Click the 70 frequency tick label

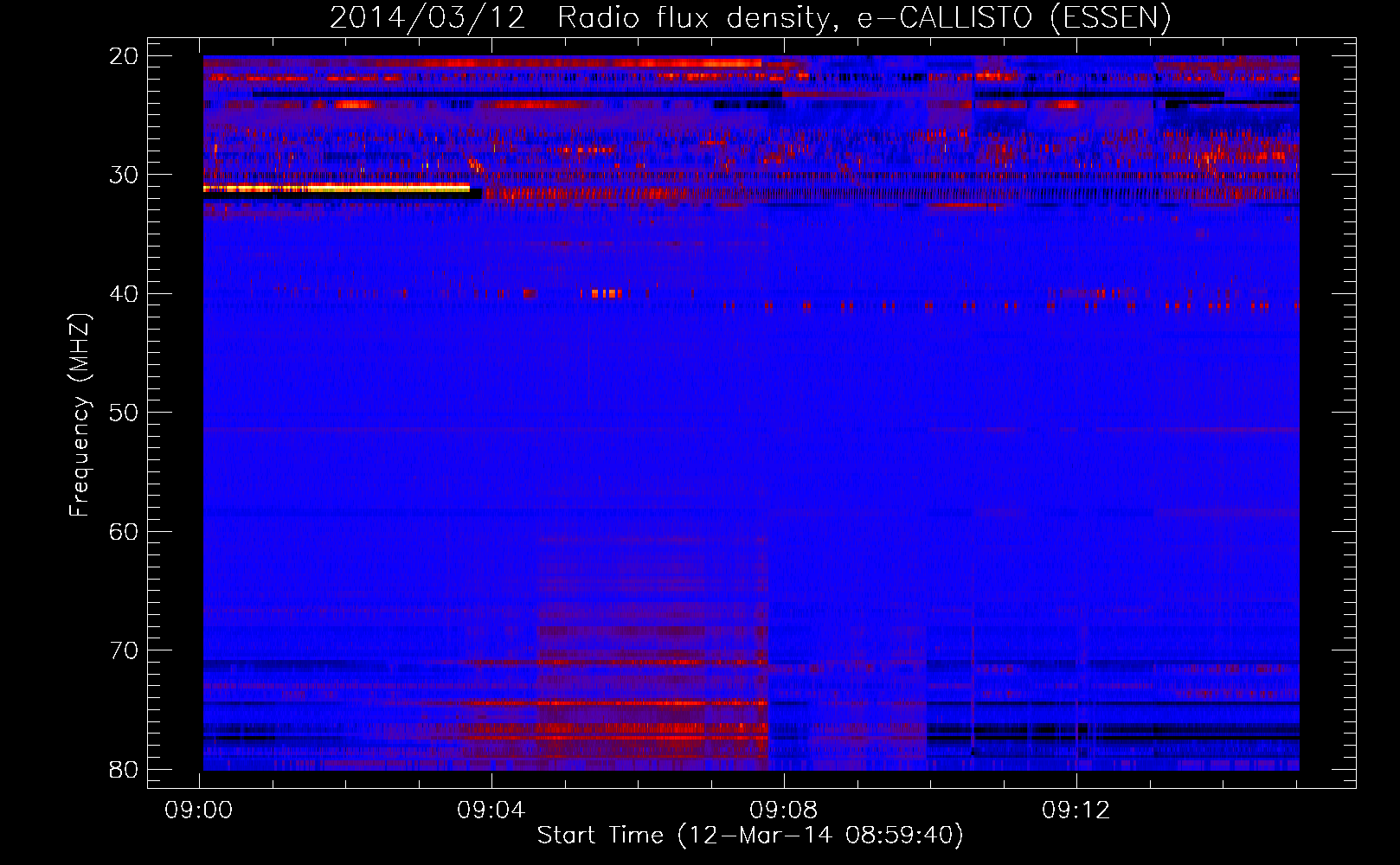(x=125, y=650)
